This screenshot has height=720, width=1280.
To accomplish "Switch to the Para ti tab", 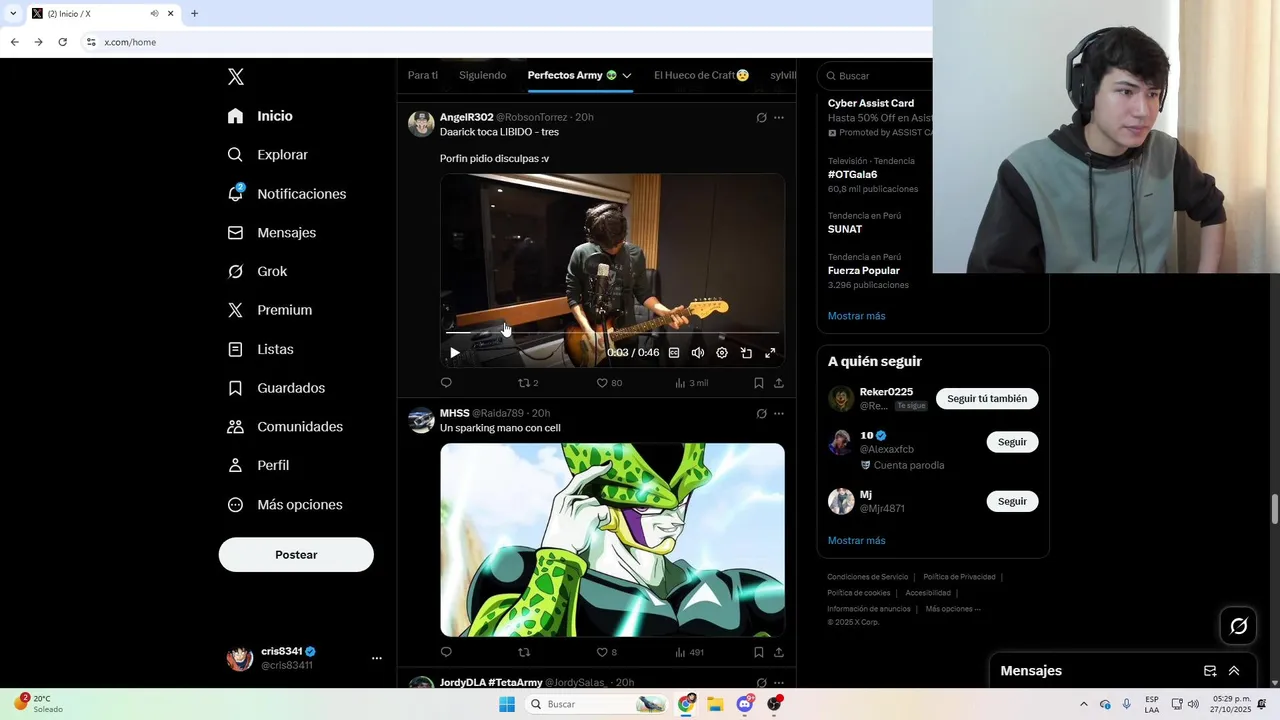I will tap(423, 75).
